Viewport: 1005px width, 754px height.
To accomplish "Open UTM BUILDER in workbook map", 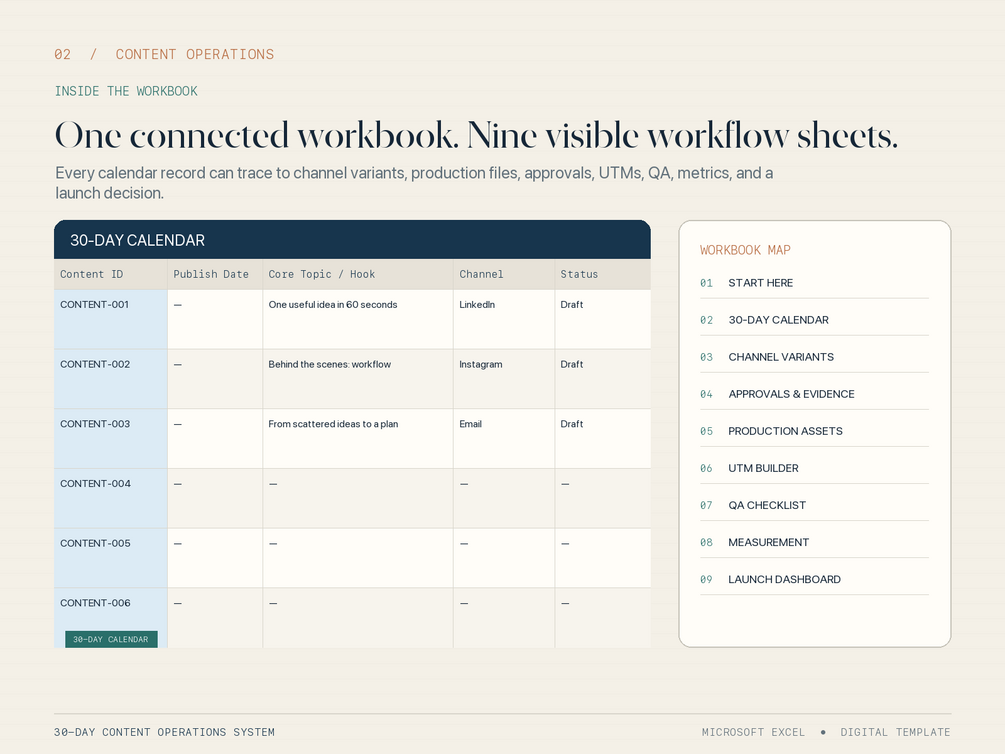I will coord(814,469).
